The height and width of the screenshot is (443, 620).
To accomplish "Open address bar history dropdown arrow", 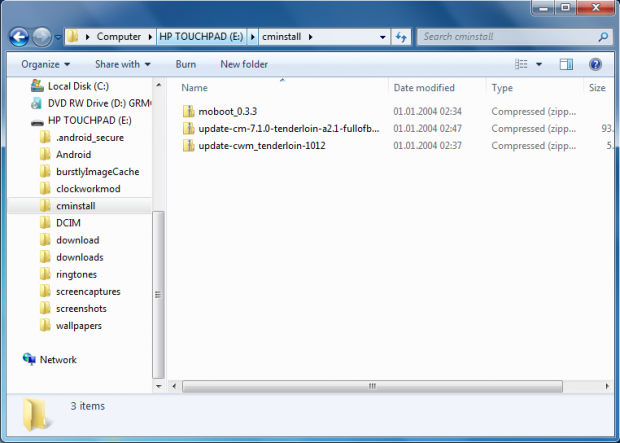I will coord(383,37).
